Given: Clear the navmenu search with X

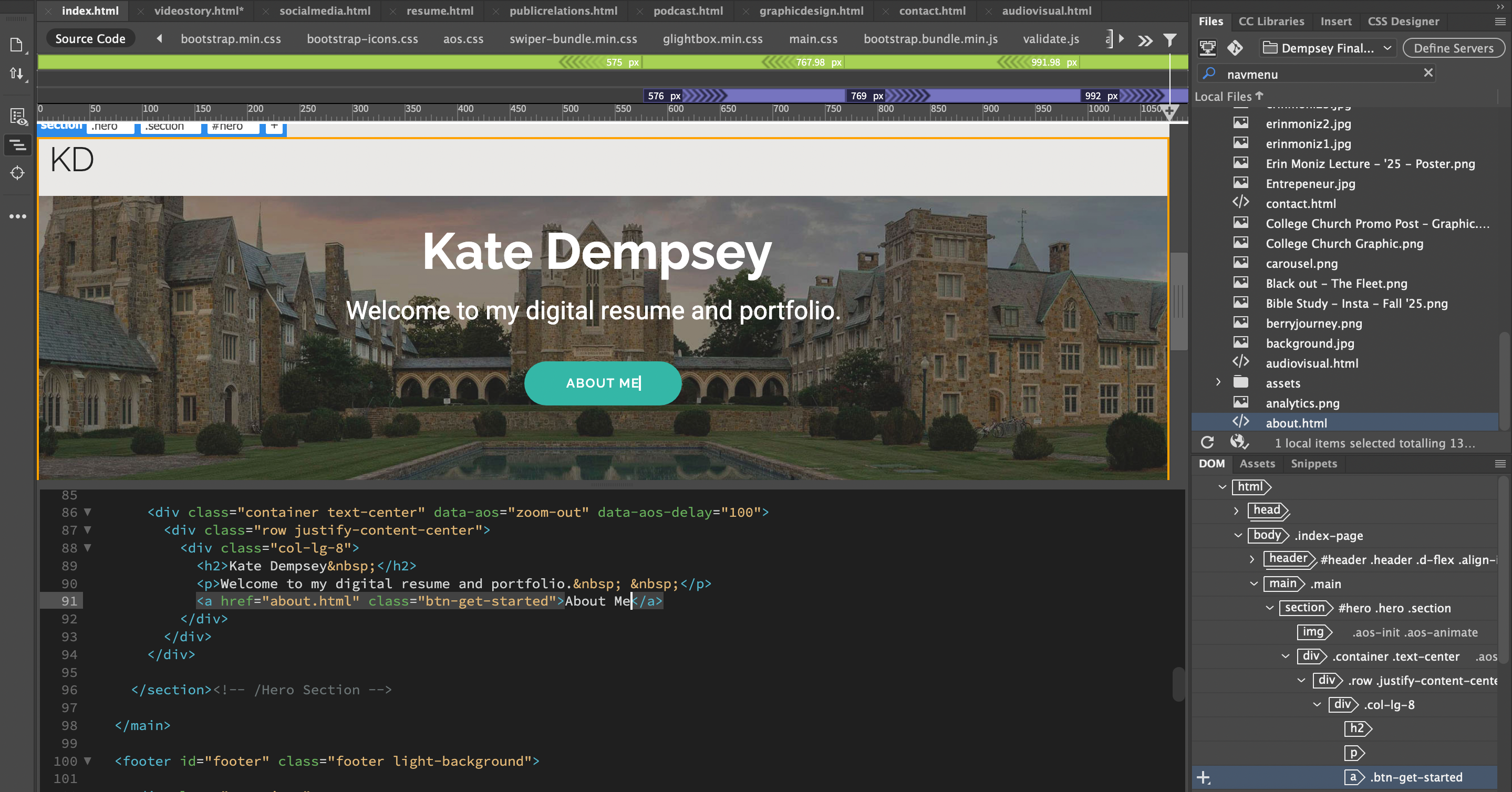Looking at the screenshot, I should point(1428,73).
